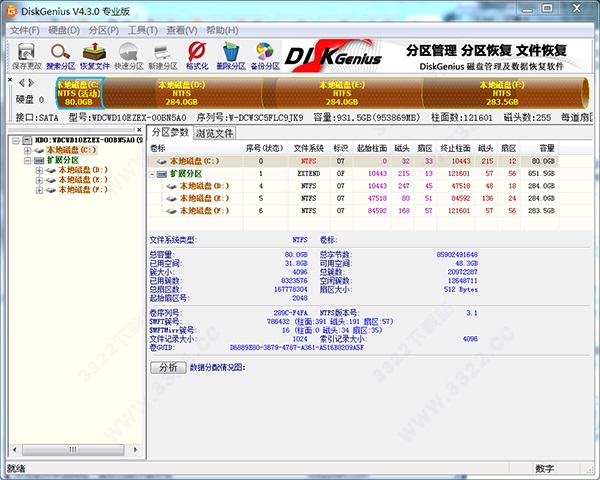Open the 硬盘(D) menu

(64, 30)
